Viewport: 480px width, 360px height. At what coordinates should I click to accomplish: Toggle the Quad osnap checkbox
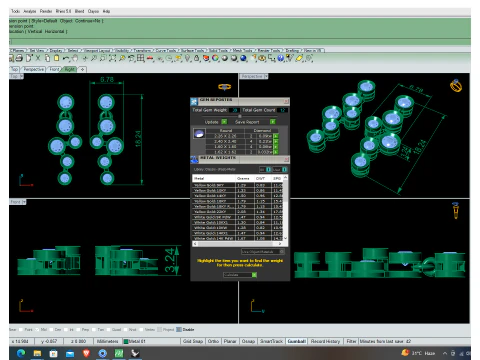108,330
